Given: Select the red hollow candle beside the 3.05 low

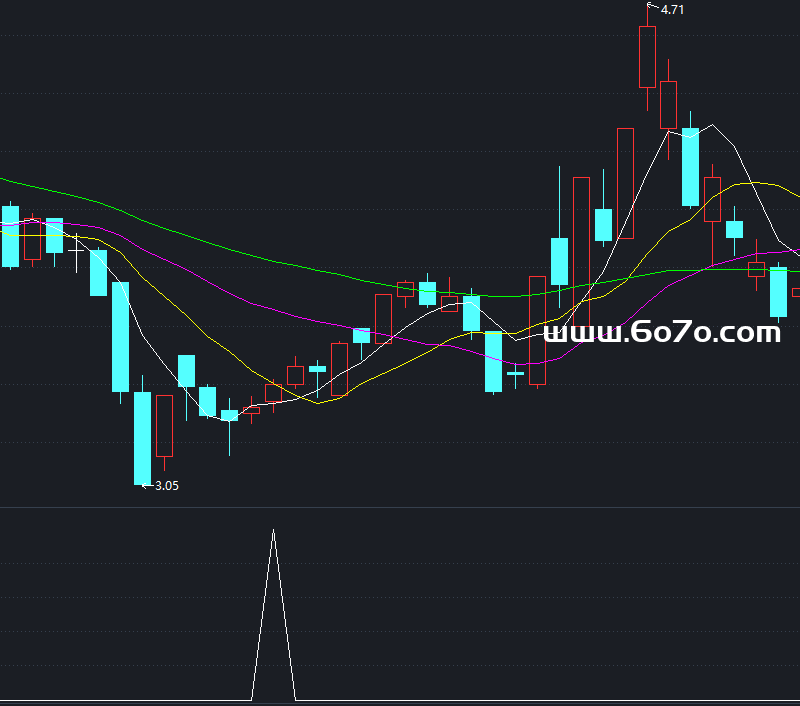Looking at the screenshot, I should 164,425.
